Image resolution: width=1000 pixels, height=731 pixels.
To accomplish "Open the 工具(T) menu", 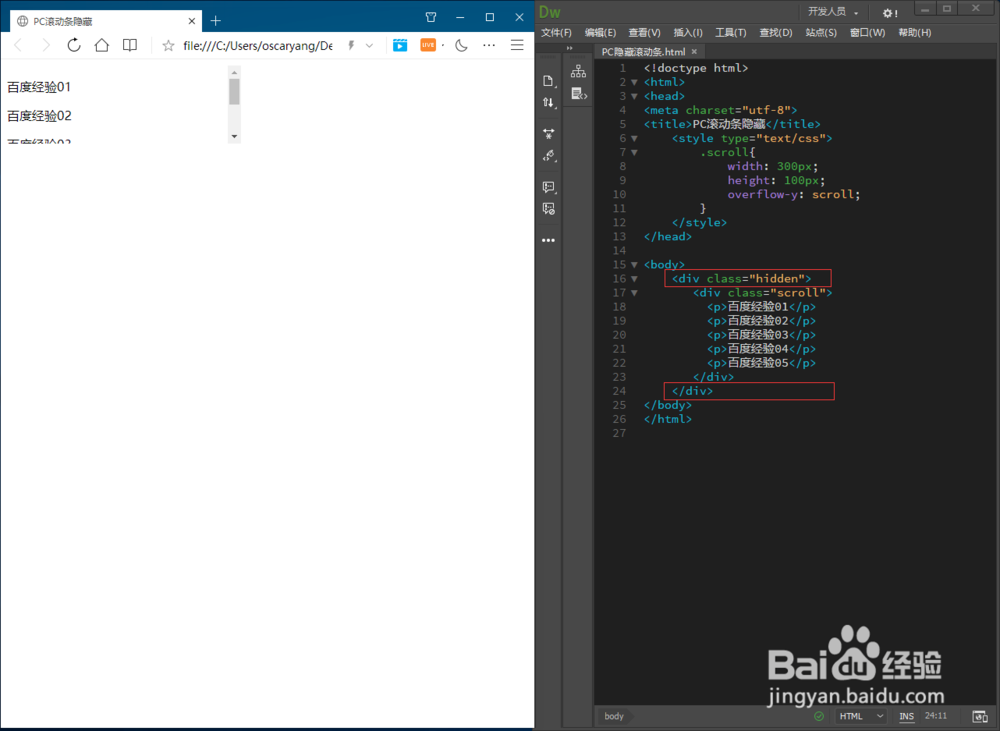I will [730, 33].
